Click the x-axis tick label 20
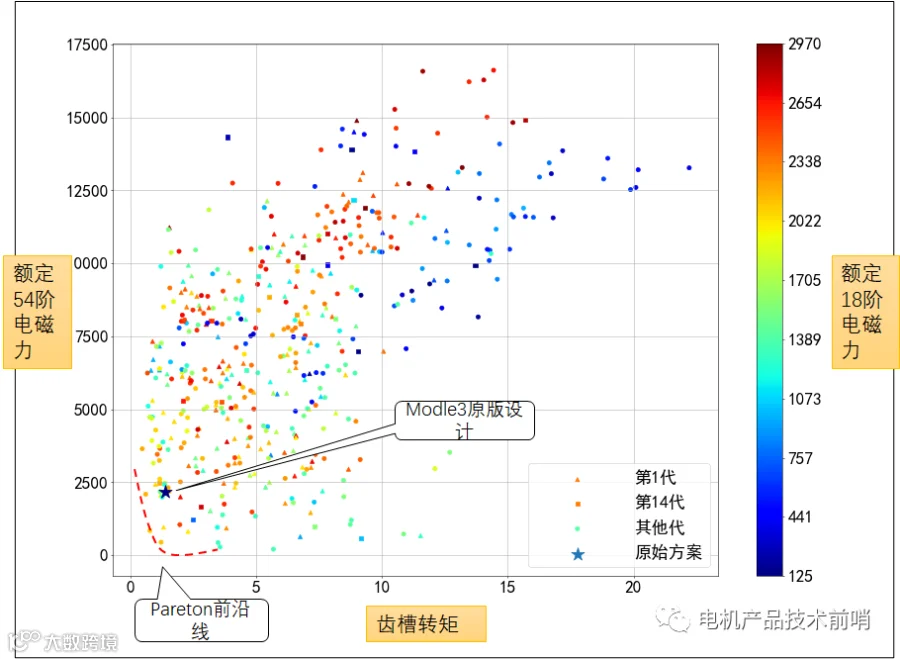 tap(633, 587)
